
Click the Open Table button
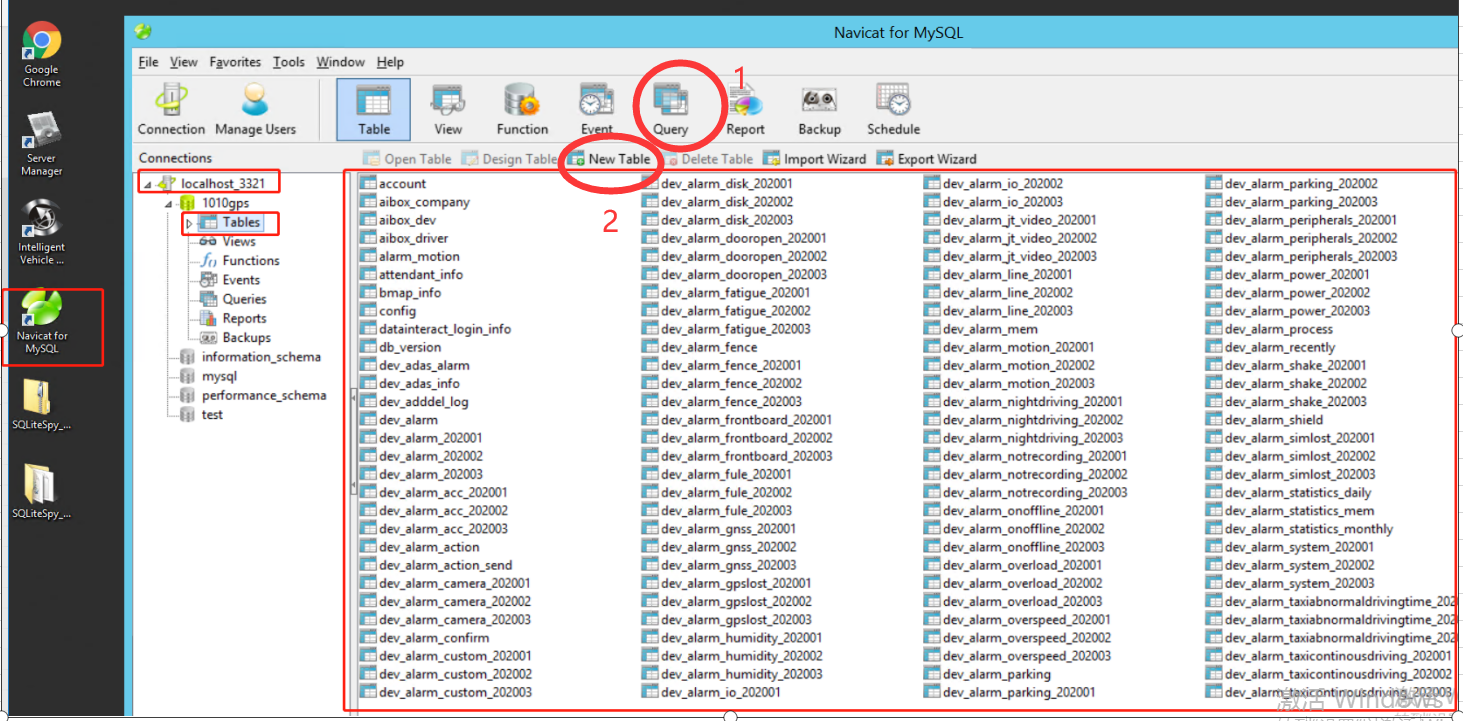407,158
